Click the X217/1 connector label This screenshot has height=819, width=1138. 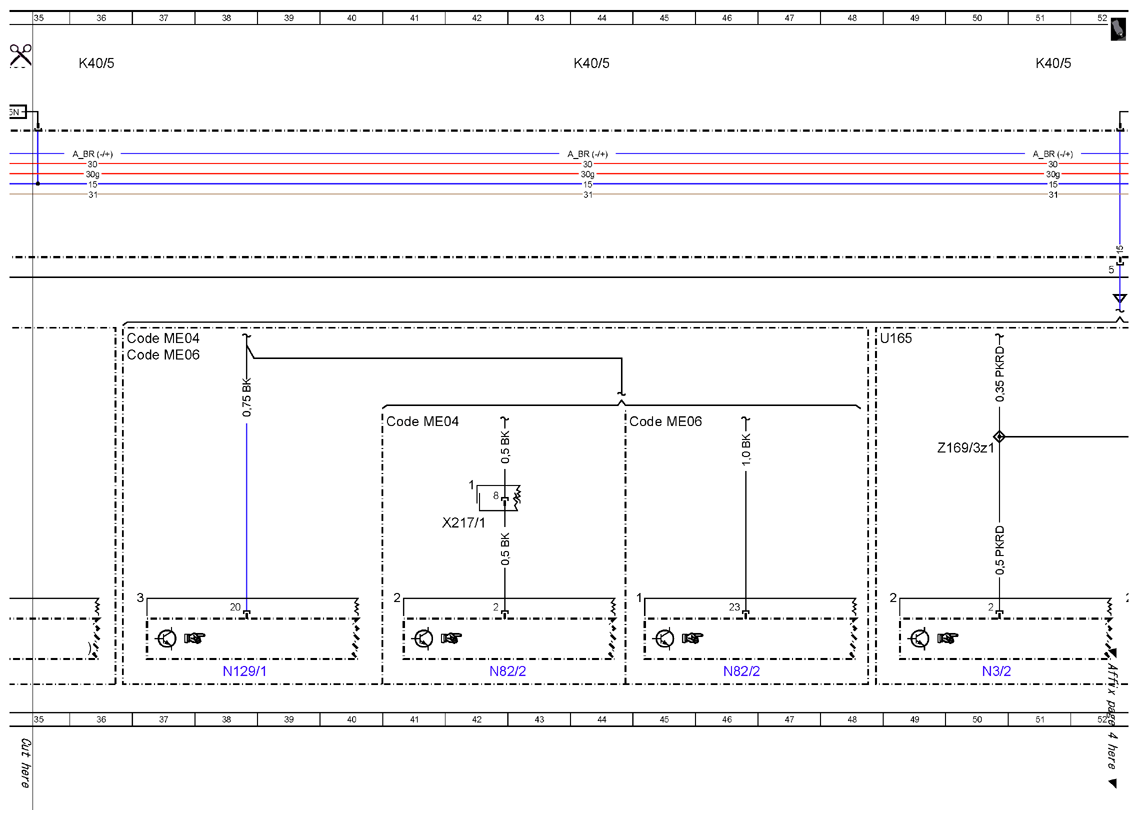[464, 523]
